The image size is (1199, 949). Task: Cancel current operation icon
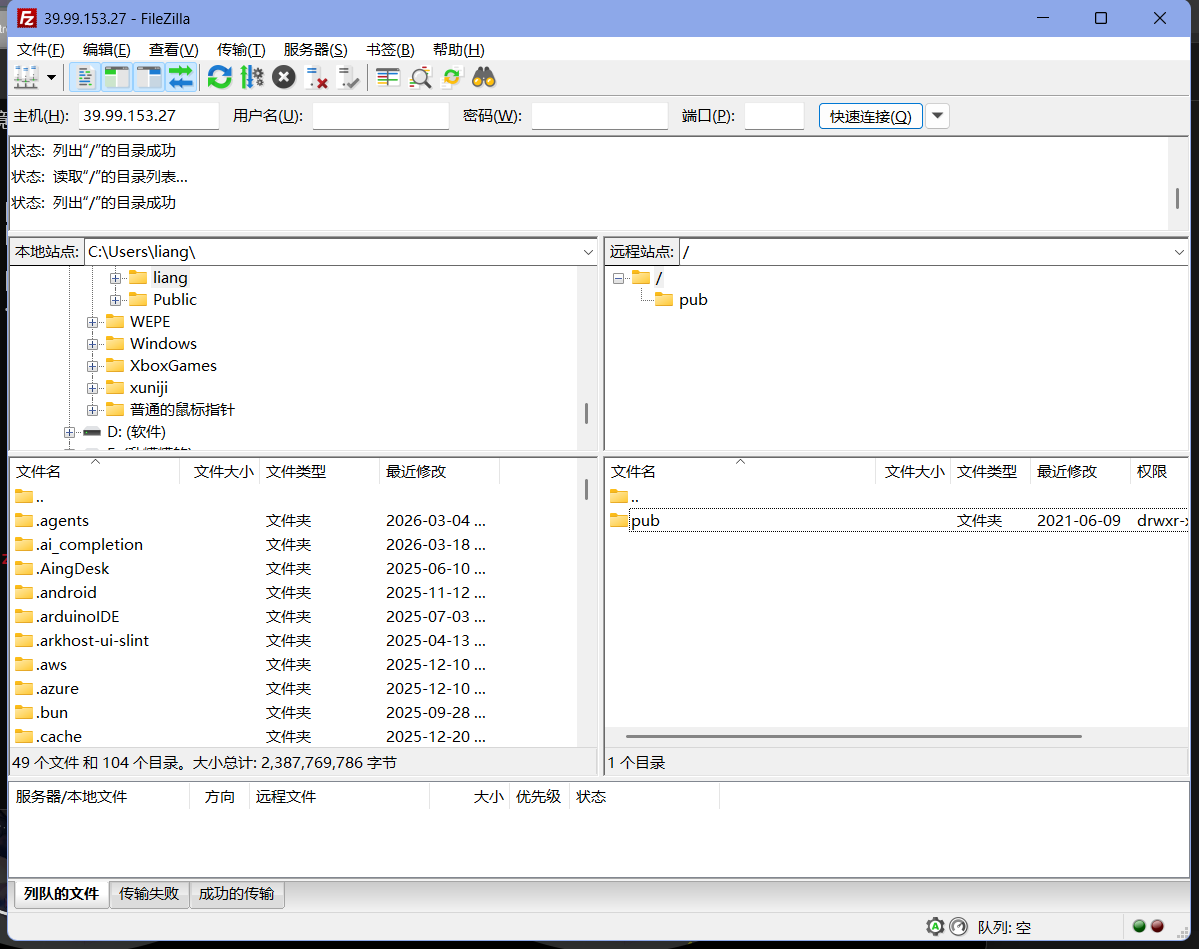tap(284, 77)
